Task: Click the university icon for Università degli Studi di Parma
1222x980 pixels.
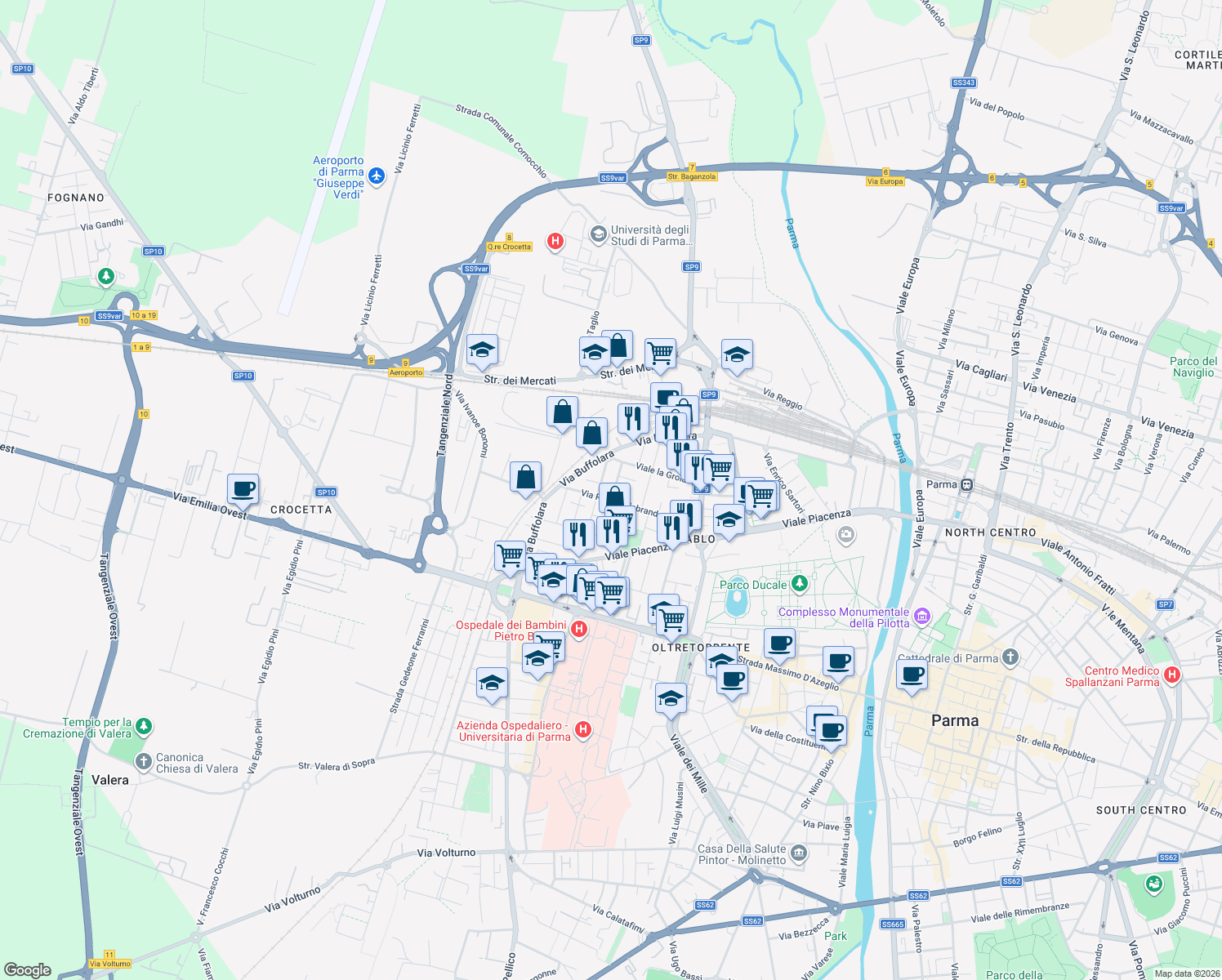Action: 599,235
